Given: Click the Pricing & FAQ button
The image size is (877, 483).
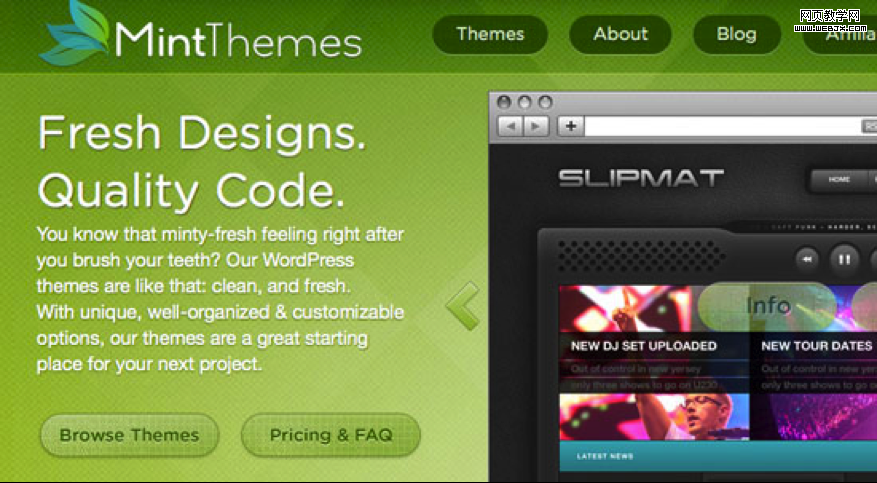Looking at the screenshot, I should click(331, 435).
